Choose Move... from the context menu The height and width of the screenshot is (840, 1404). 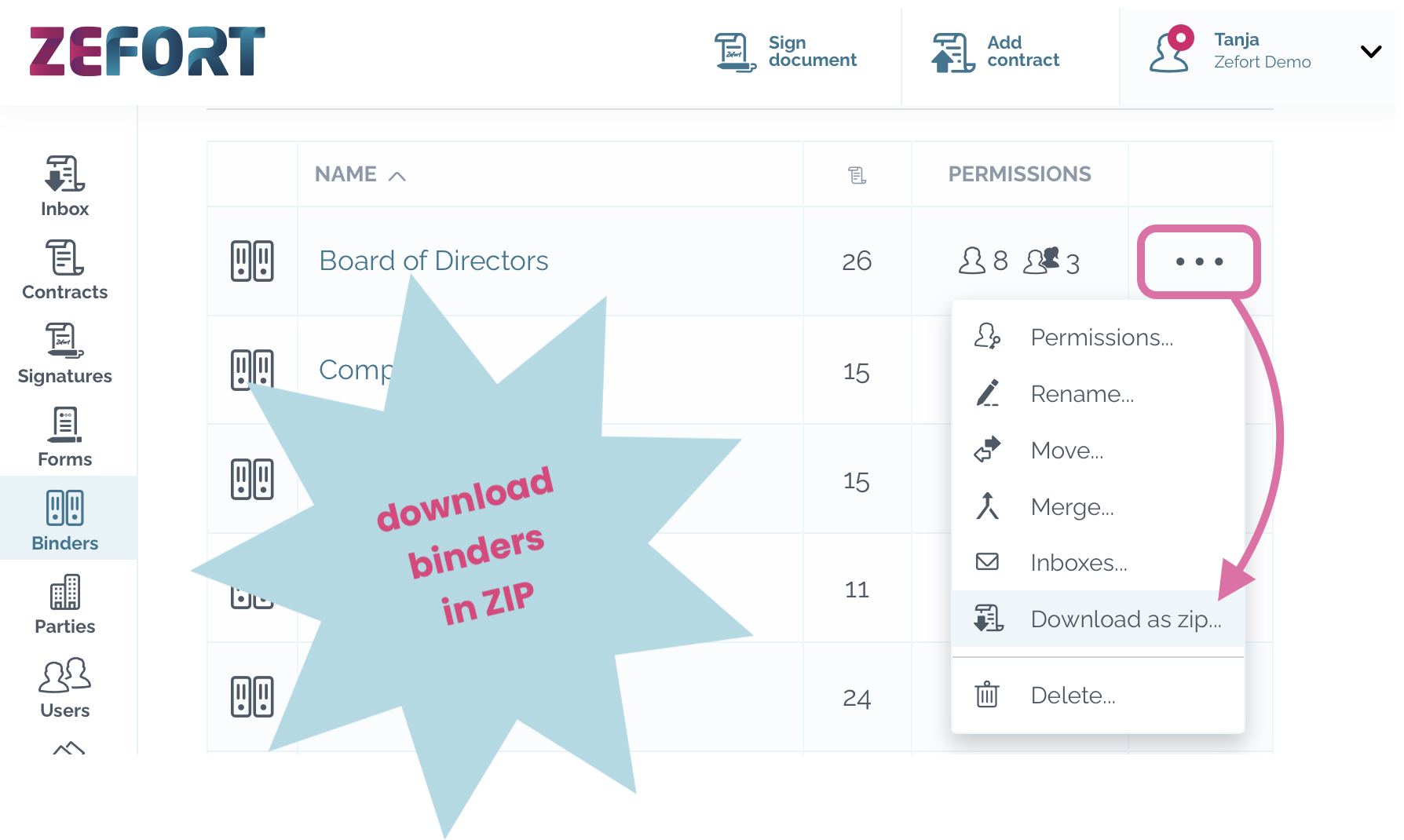1098,450
